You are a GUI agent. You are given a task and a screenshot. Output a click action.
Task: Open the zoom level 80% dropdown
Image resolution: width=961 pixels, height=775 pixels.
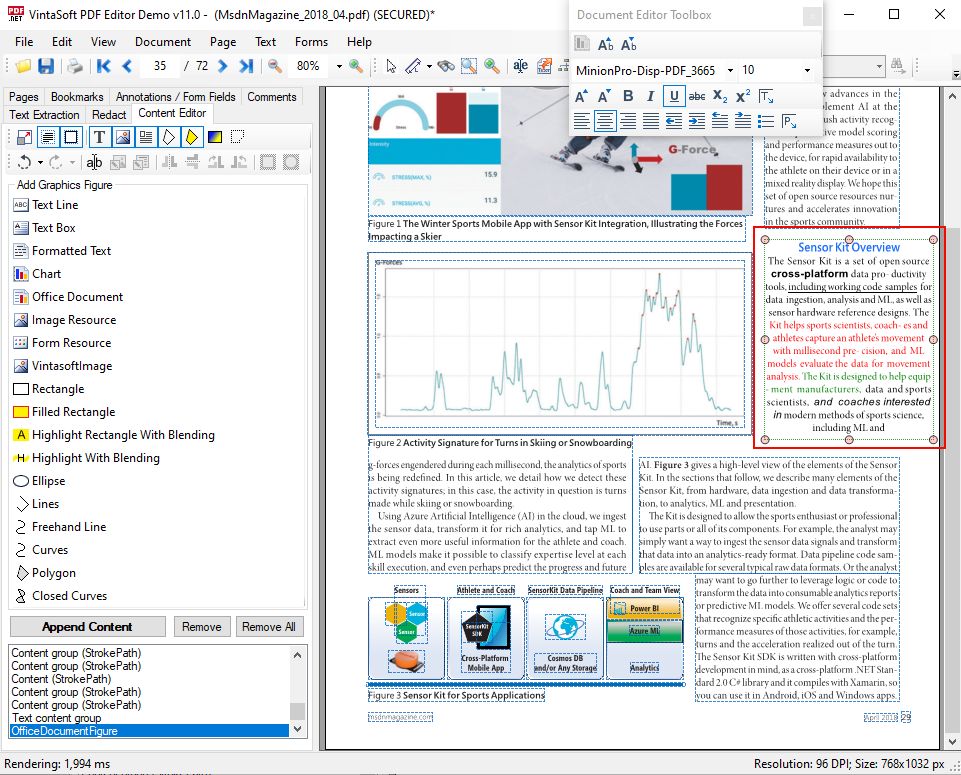339,66
